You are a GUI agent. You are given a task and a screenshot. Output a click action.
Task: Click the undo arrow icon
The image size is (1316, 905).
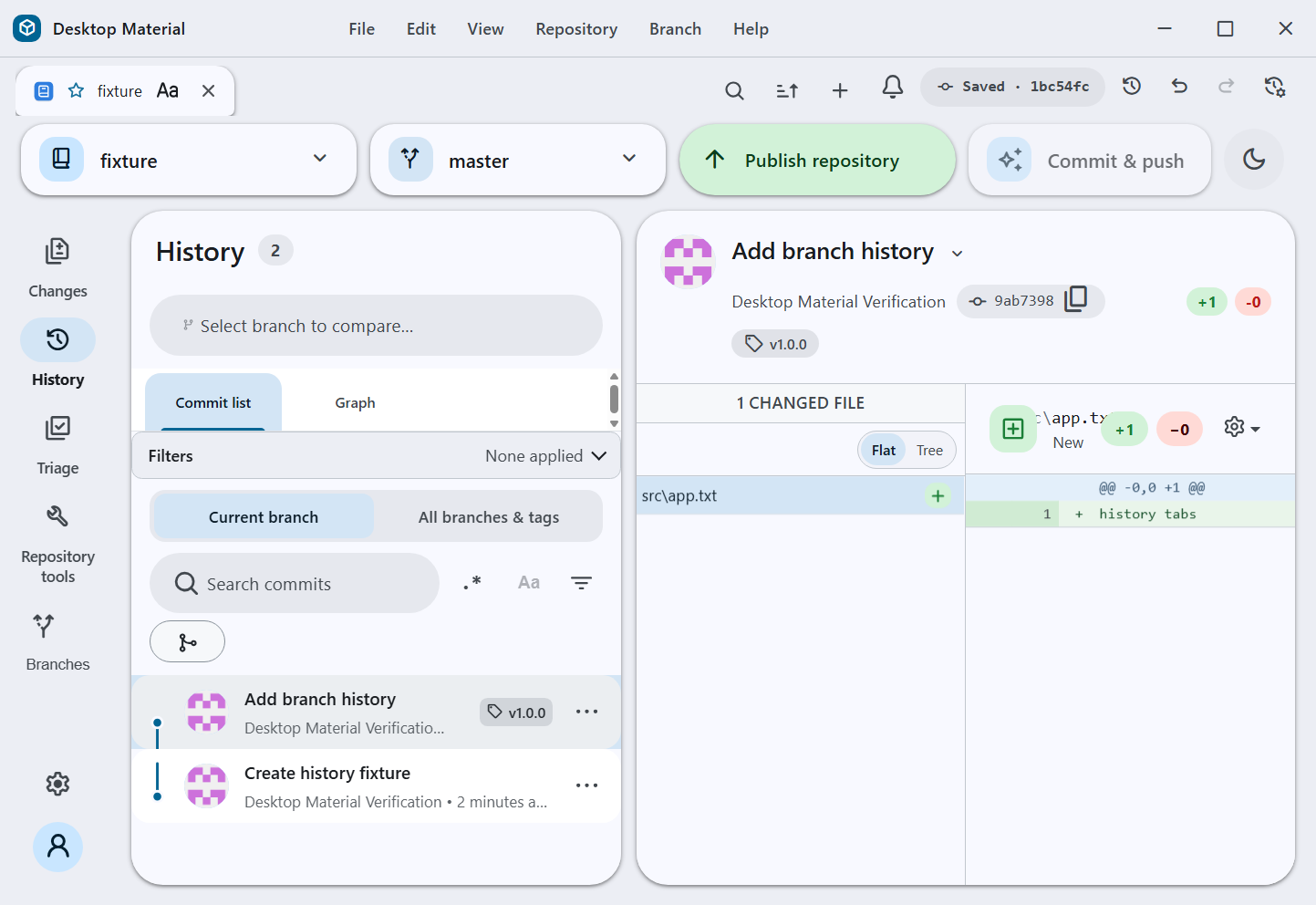[x=1179, y=86]
